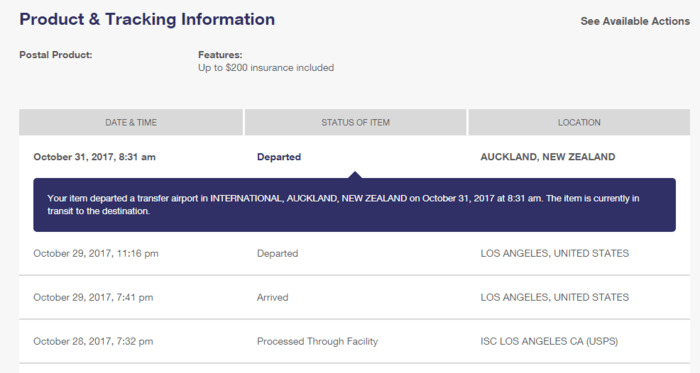Click the October 31, 2017, 8:31 am date
700x373 pixels.
pyautogui.click(x=94, y=157)
